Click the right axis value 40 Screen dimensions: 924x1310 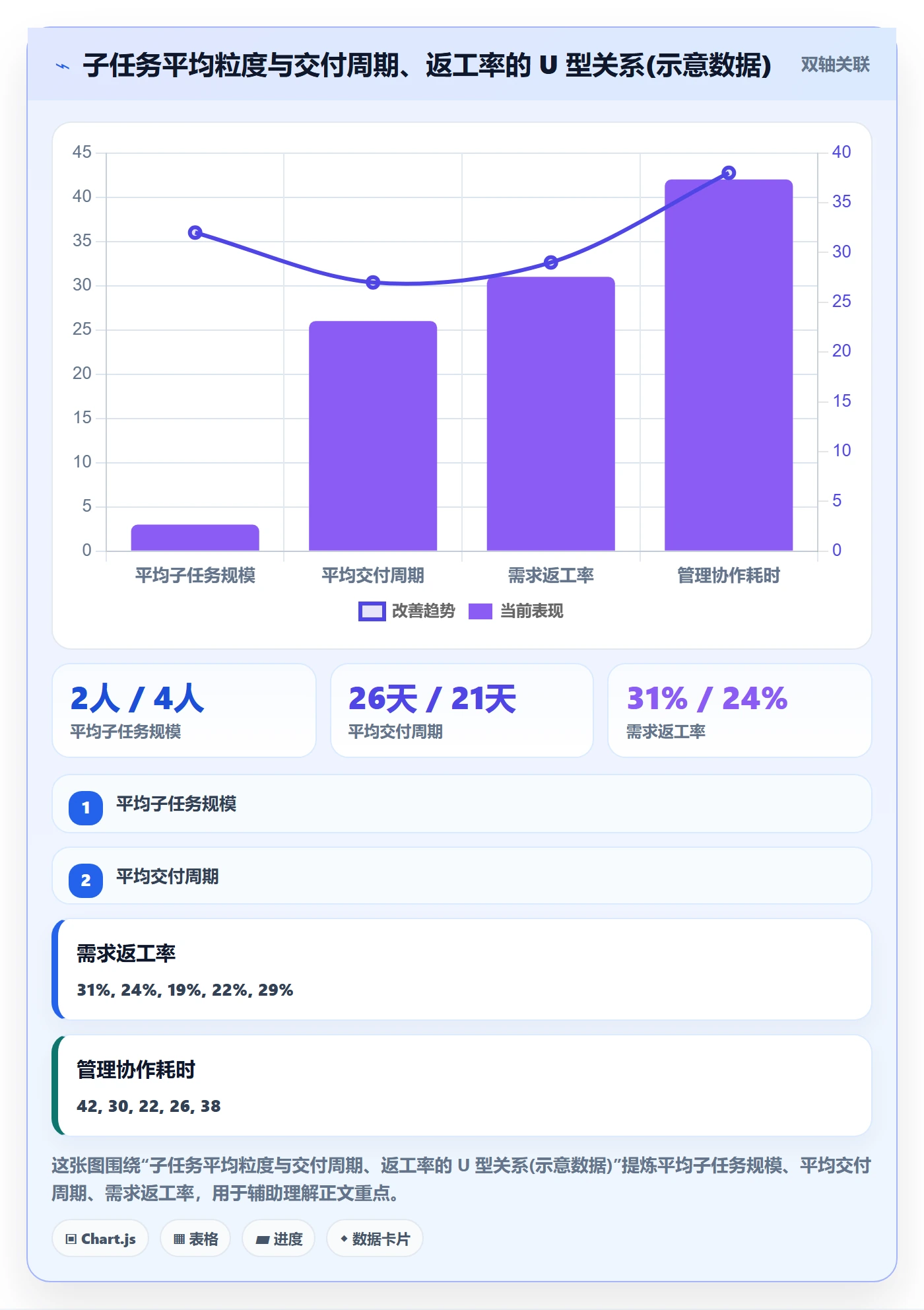coord(841,153)
